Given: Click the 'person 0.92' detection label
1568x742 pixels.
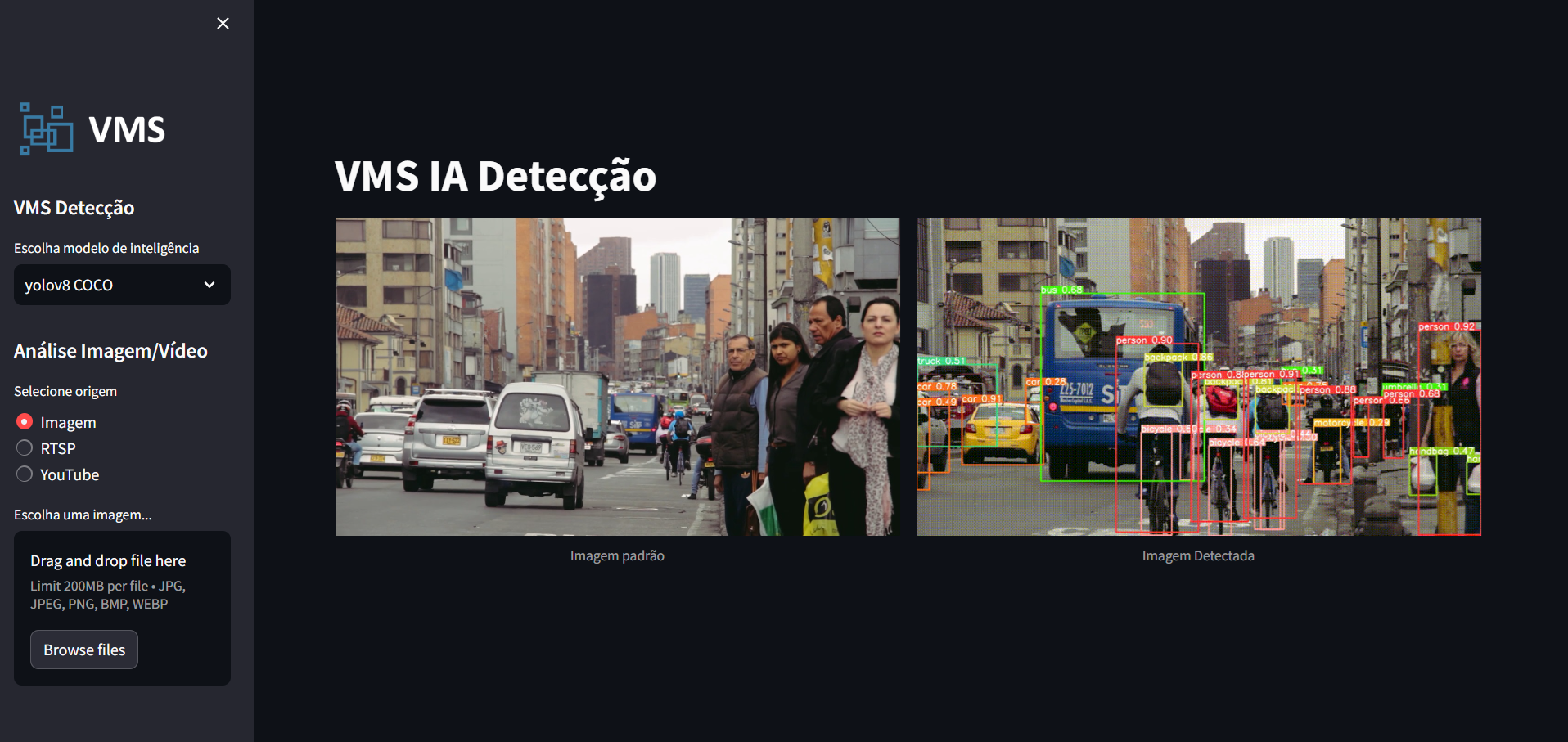Looking at the screenshot, I should point(1446,326).
